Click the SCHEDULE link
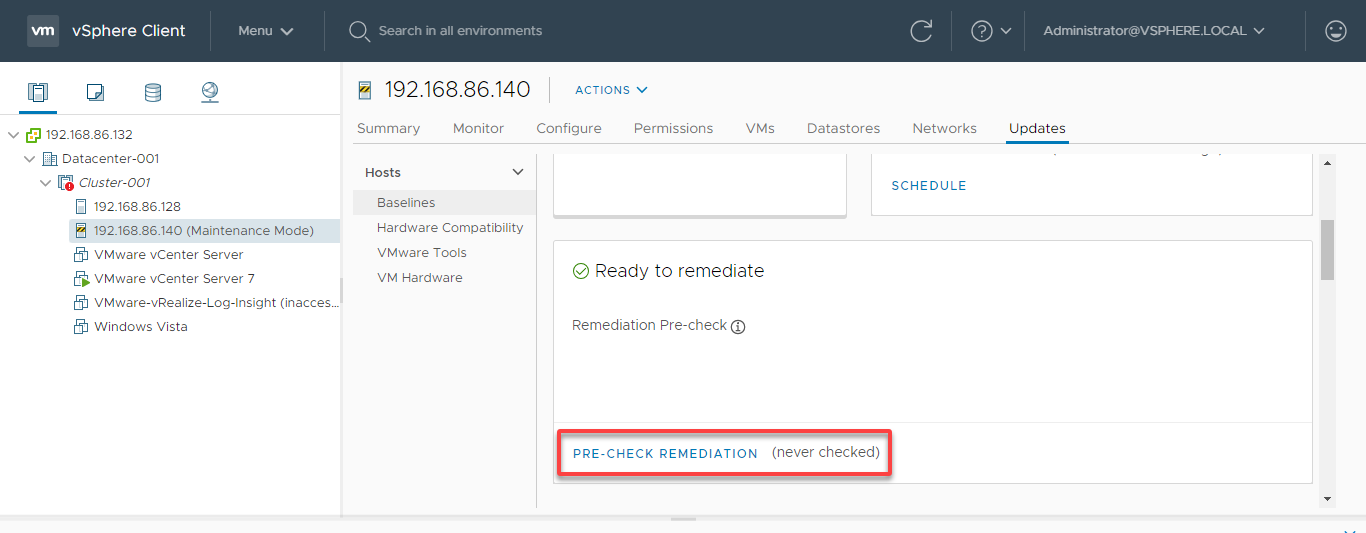The height and width of the screenshot is (533, 1366). pyautogui.click(x=929, y=186)
